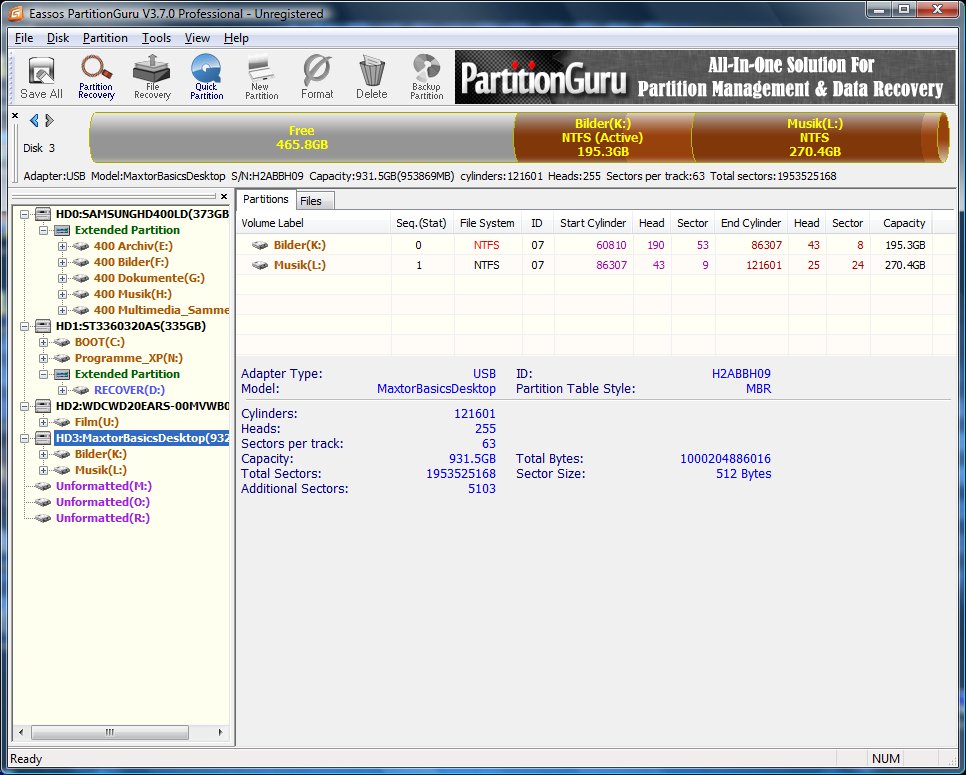Click the Seq.(Stat) column header

(x=421, y=223)
